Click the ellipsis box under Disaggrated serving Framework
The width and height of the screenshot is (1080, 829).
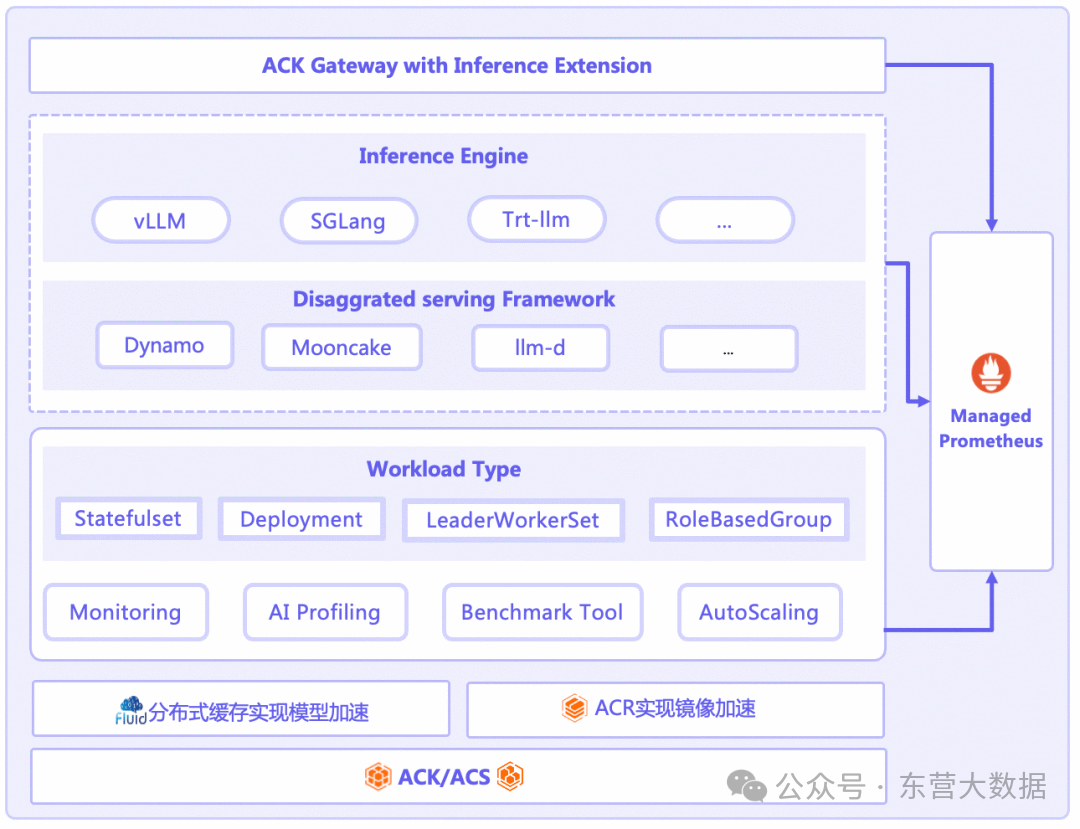pyautogui.click(x=729, y=349)
